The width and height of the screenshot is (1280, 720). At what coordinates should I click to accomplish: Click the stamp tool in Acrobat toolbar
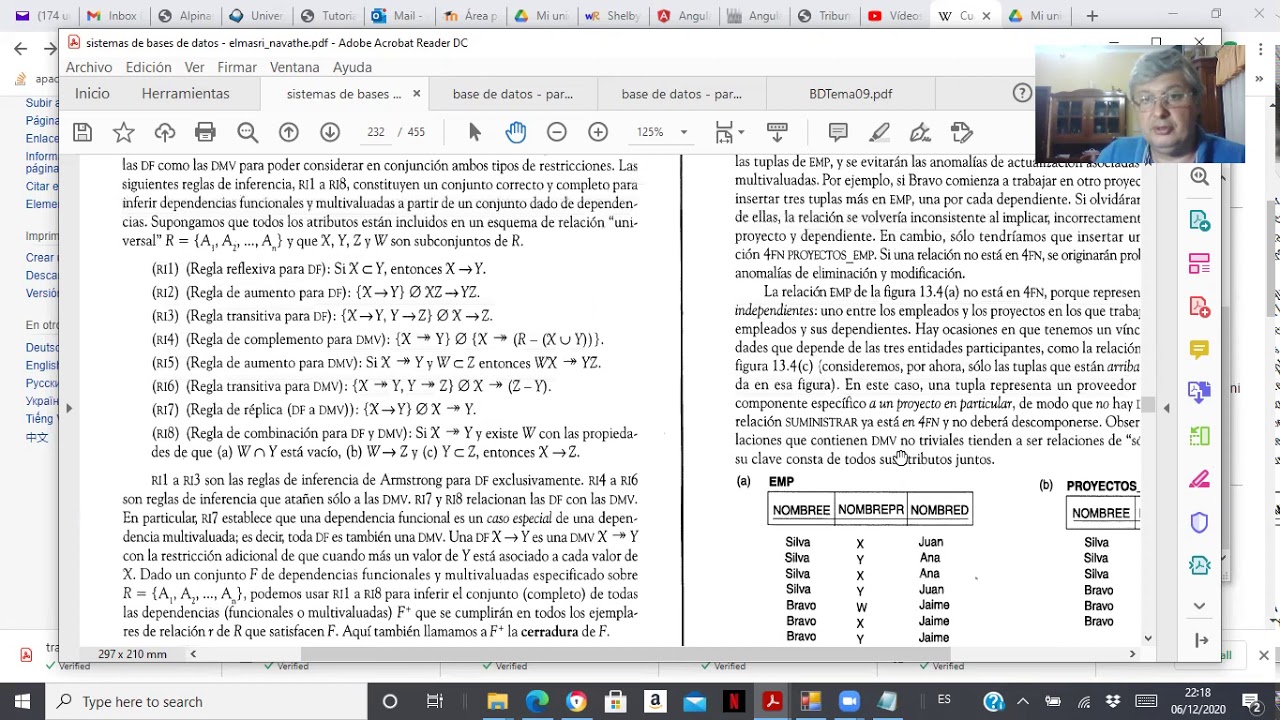961,132
